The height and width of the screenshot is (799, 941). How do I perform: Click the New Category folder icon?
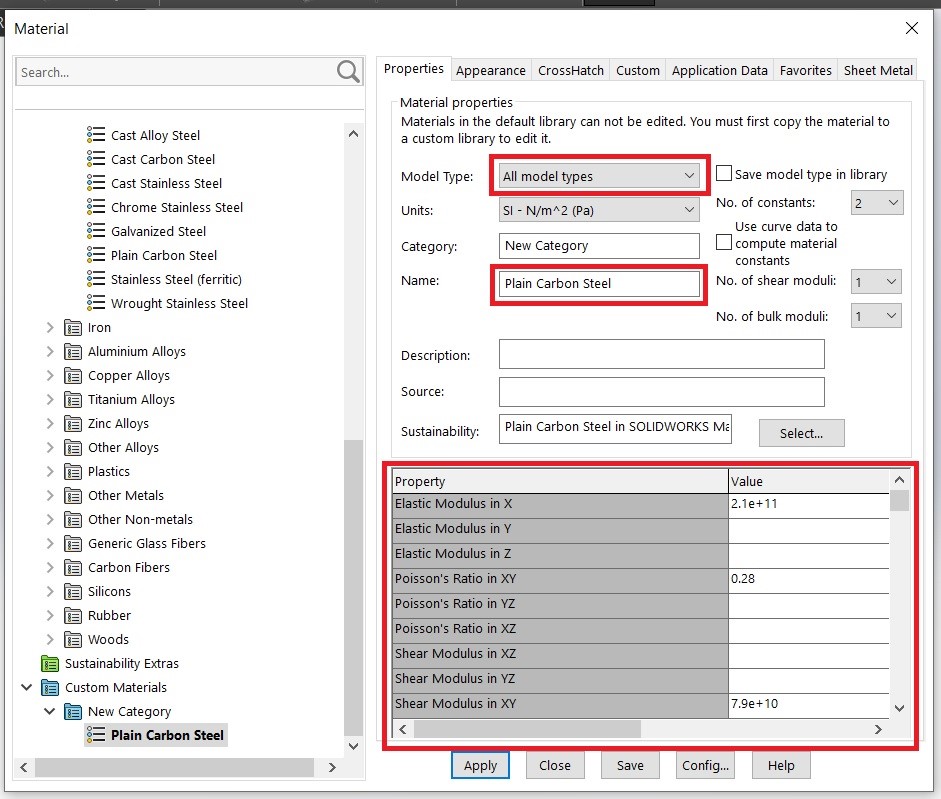(x=73, y=712)
